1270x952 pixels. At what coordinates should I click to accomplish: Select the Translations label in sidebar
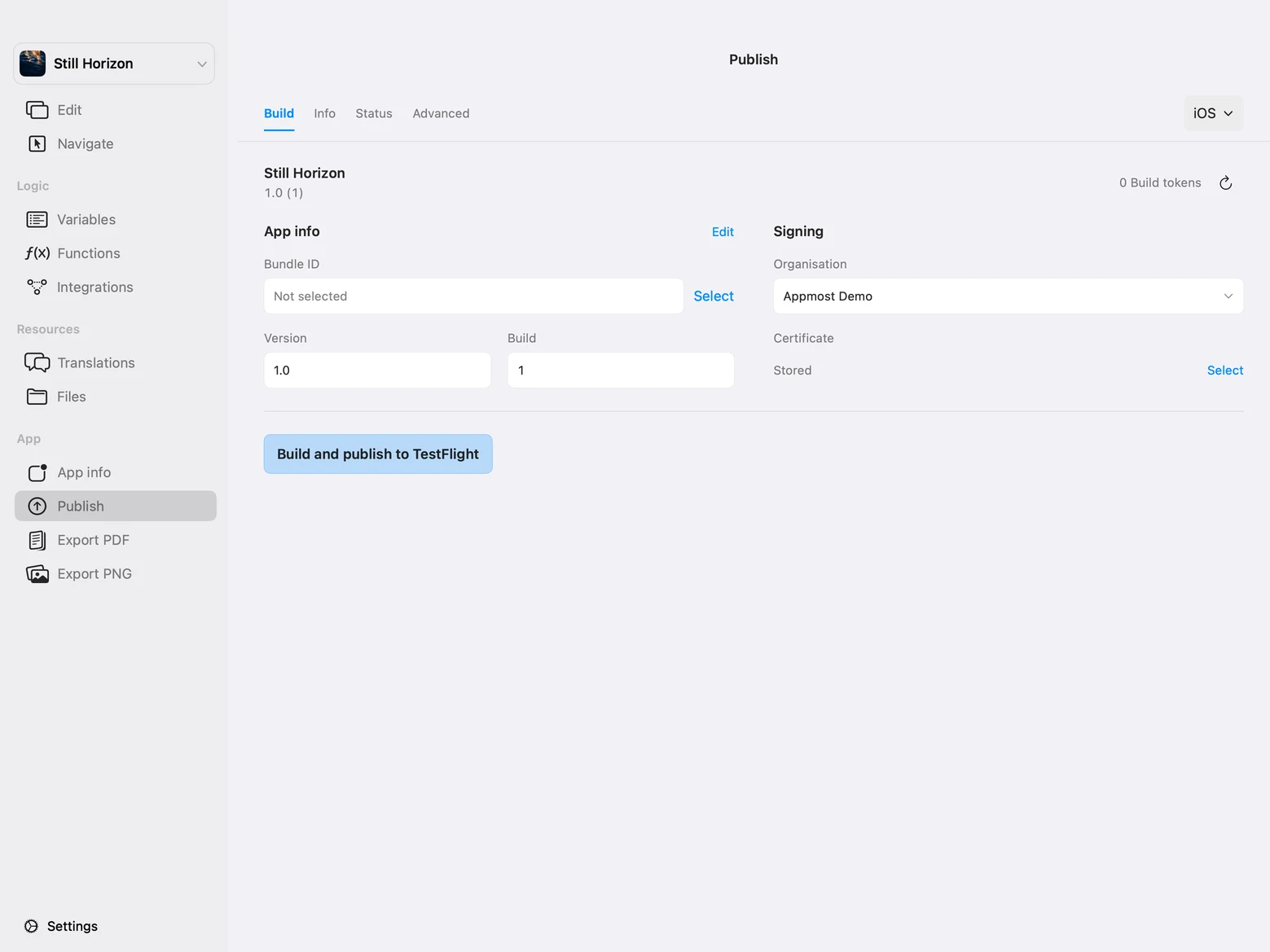tap(96, 363)
